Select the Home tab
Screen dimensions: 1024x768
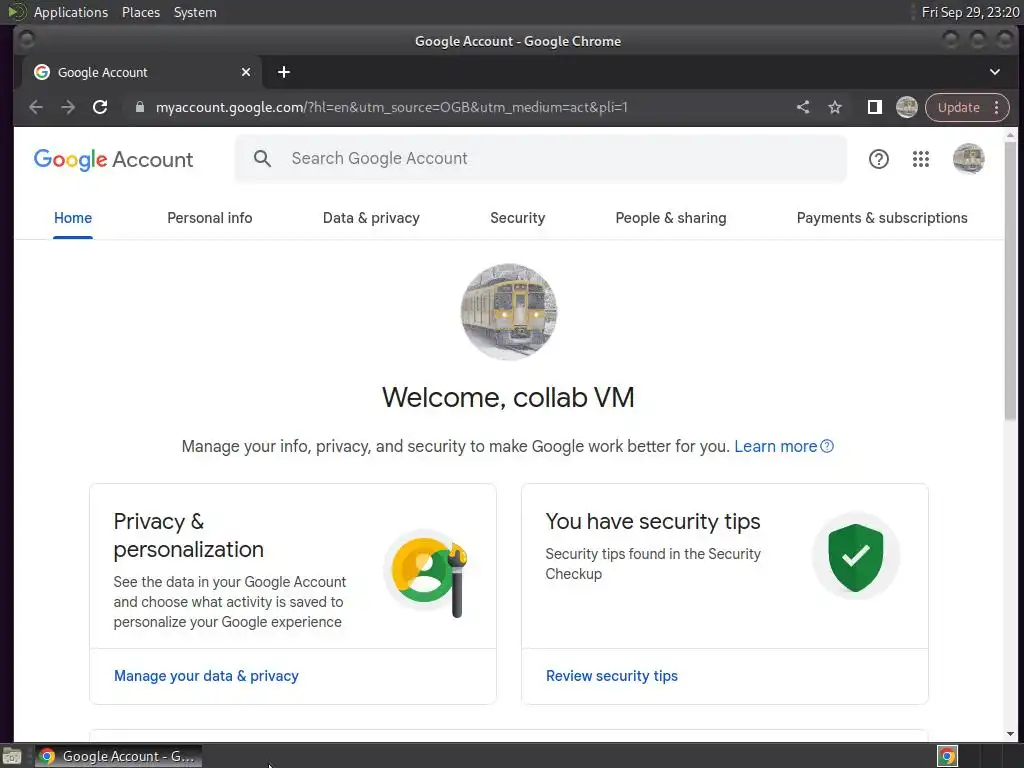73,218
